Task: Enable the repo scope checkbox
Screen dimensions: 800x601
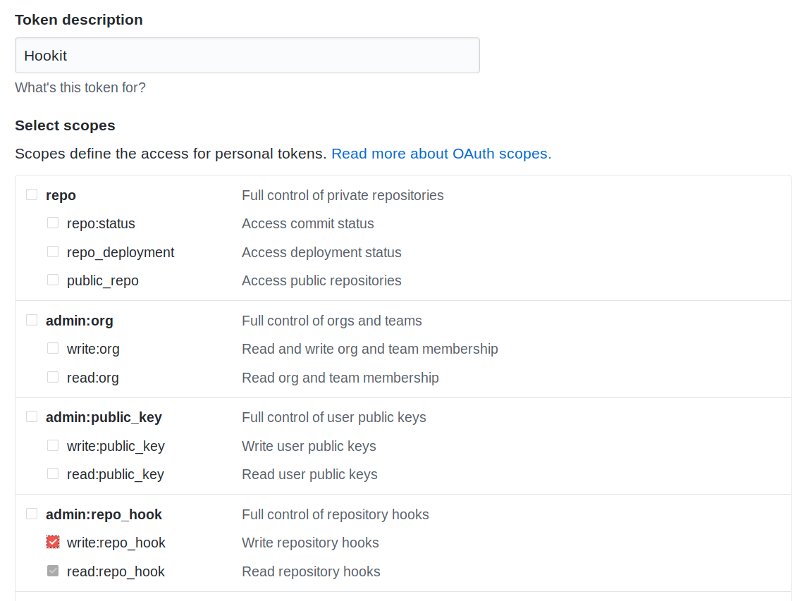Action: point(32,195)
